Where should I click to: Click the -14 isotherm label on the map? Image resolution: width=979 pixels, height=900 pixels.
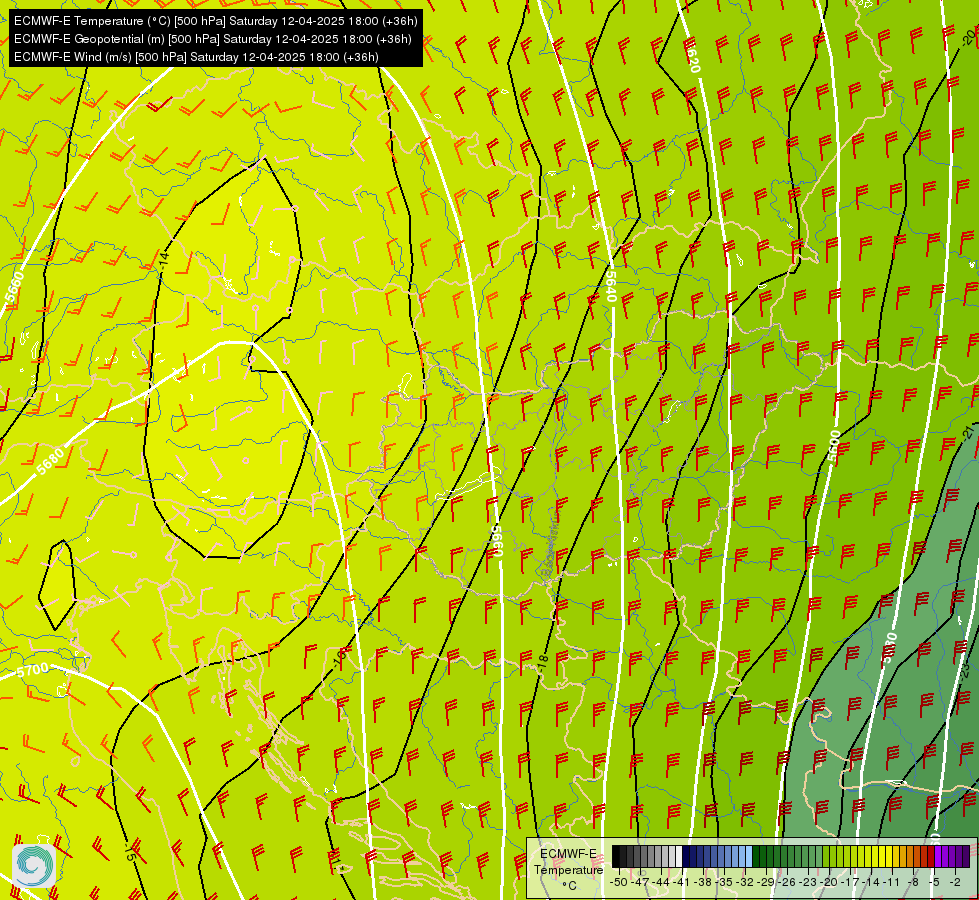[x=164, y=260]
